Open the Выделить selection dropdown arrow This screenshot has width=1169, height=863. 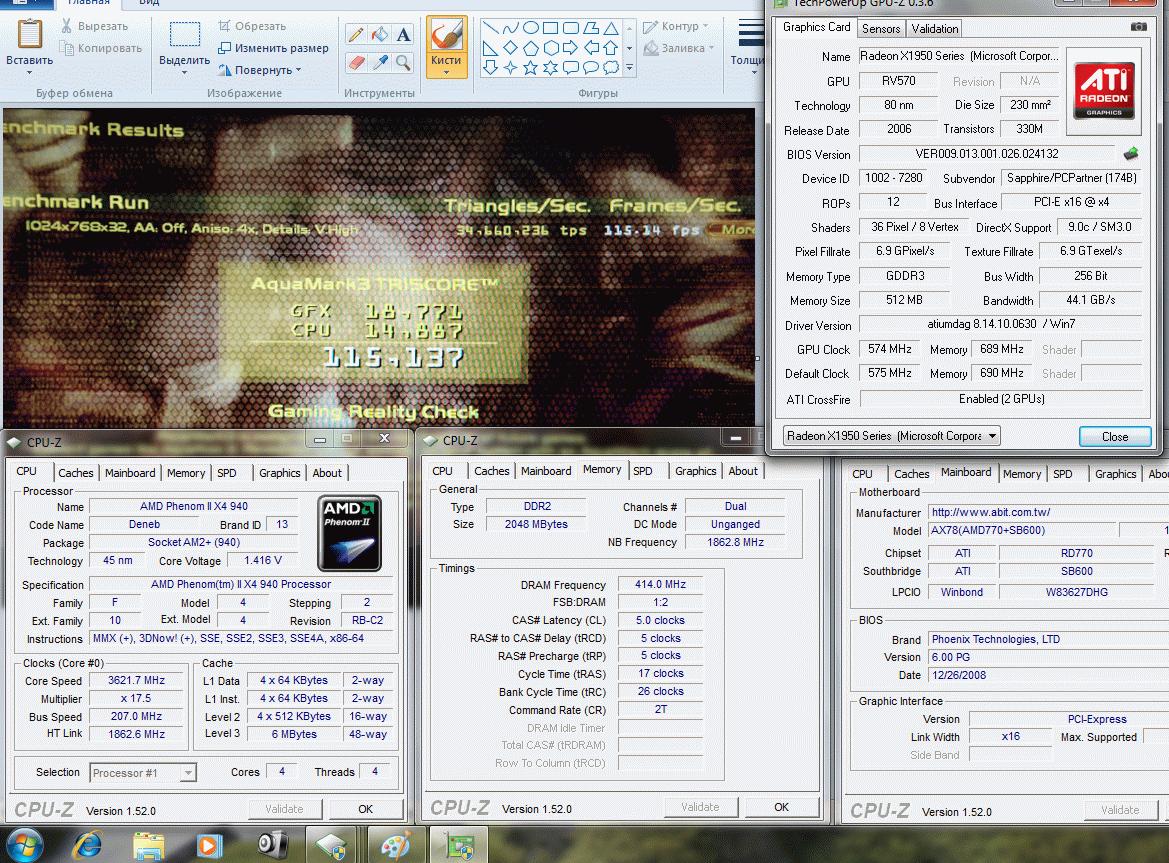point(184,73)
